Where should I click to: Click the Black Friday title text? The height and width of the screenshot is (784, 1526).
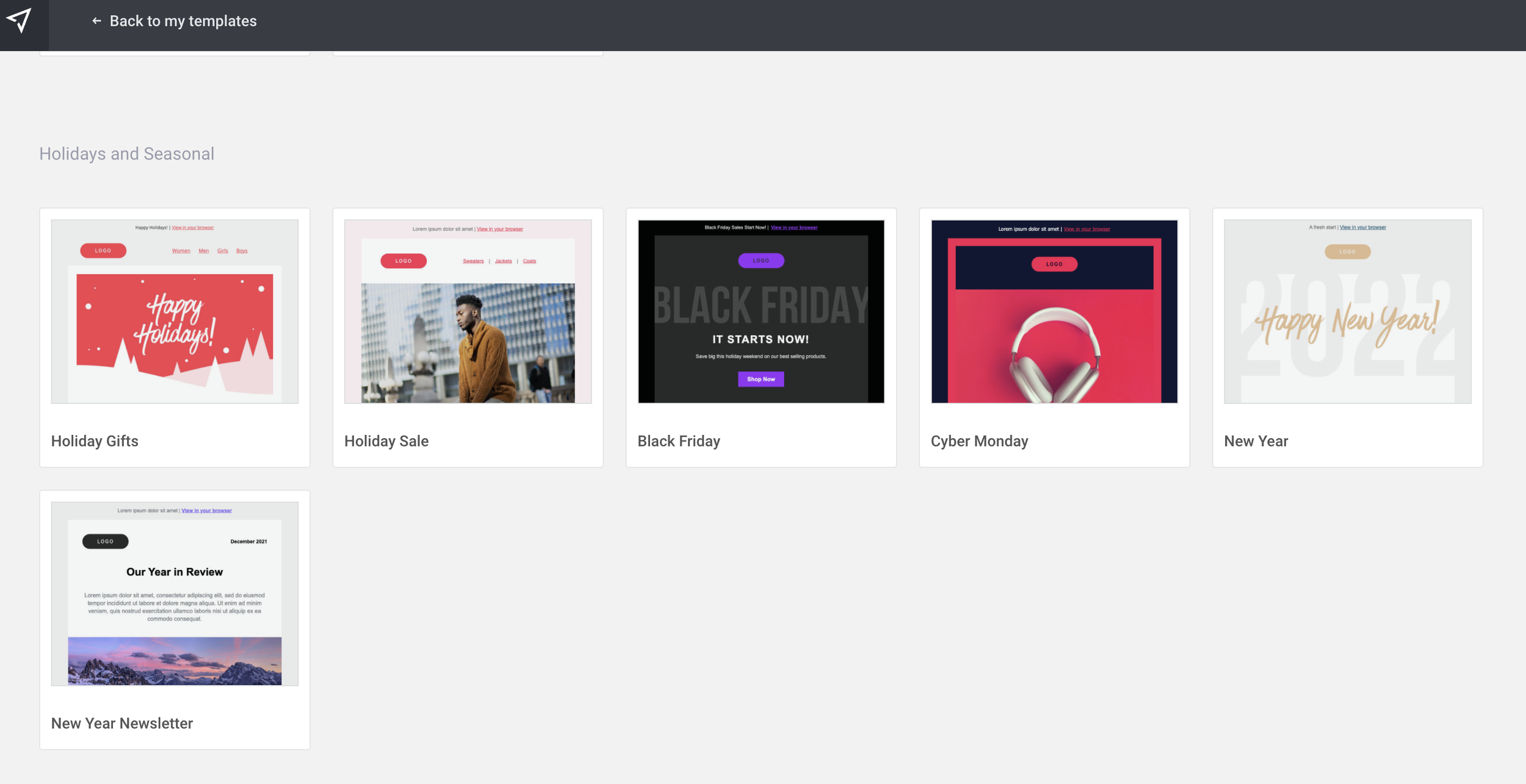[x=679, y=441]
